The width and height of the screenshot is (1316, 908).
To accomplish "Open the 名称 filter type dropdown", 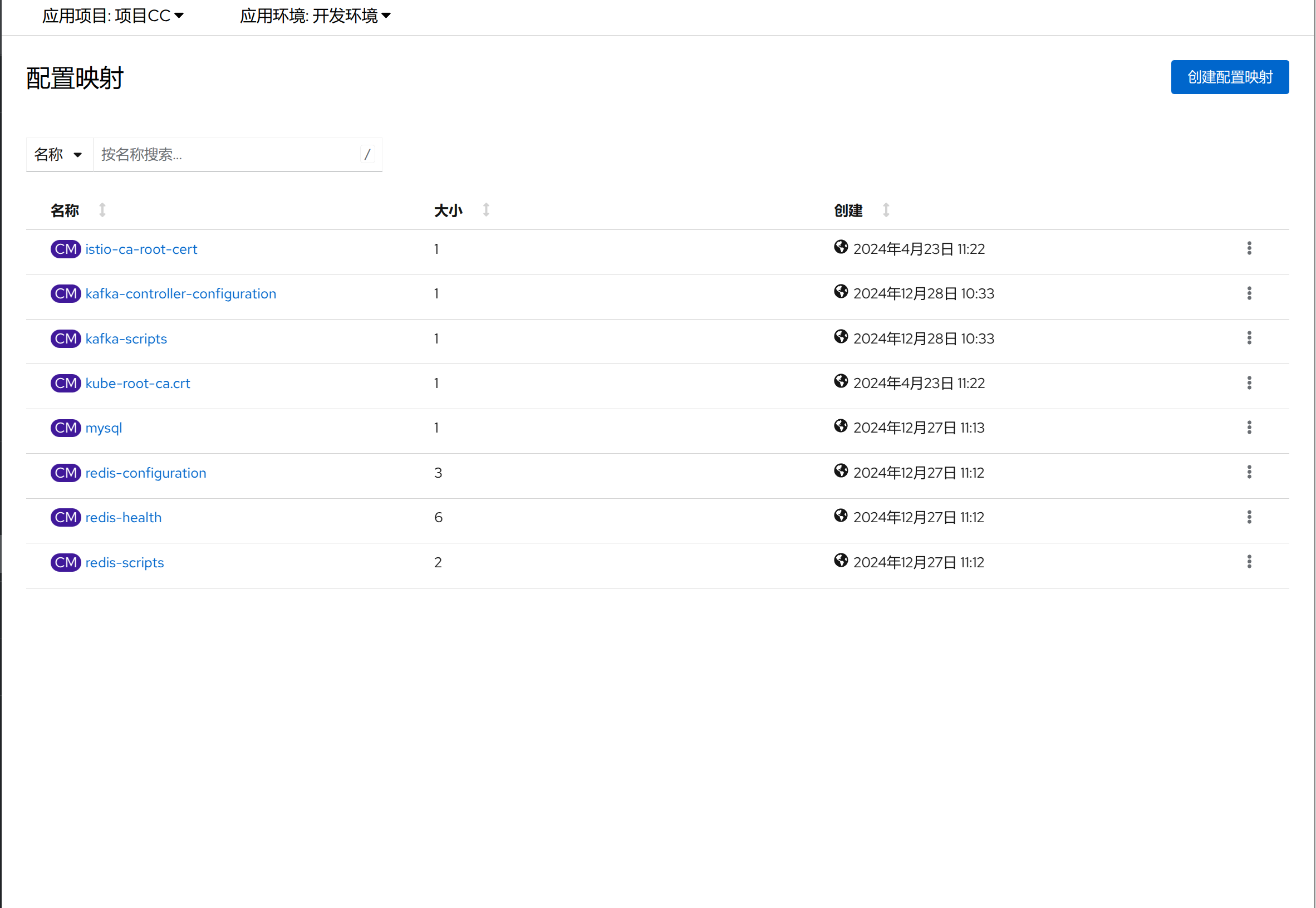I will point(58,154).
